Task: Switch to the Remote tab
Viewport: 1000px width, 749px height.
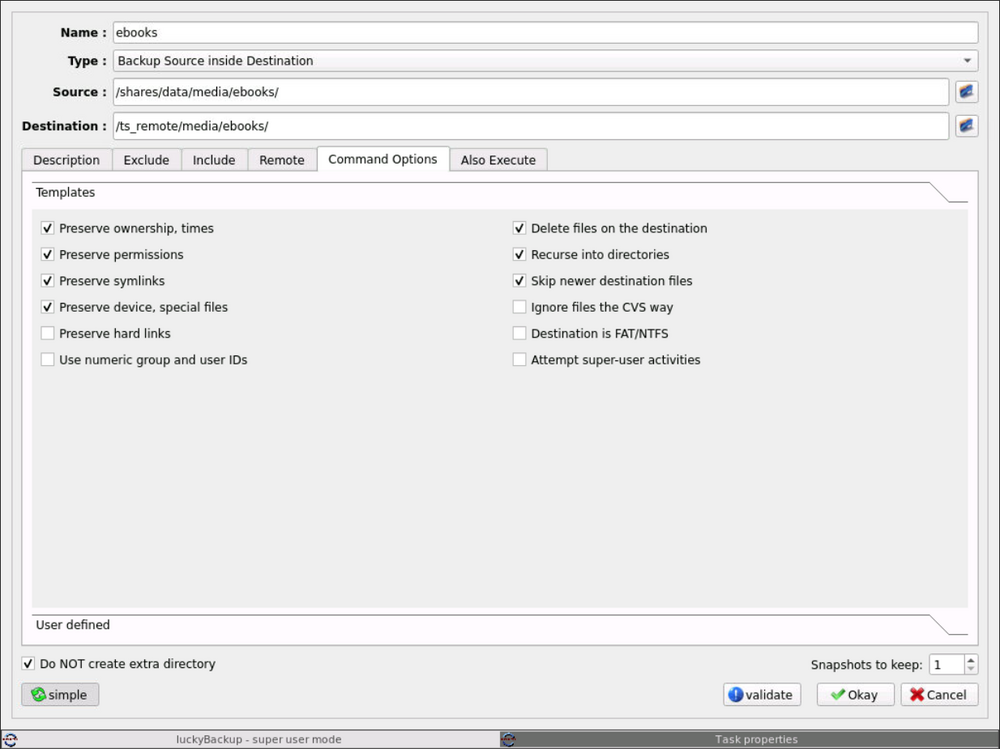Action: pyautogui.click(x=282, y=160)
